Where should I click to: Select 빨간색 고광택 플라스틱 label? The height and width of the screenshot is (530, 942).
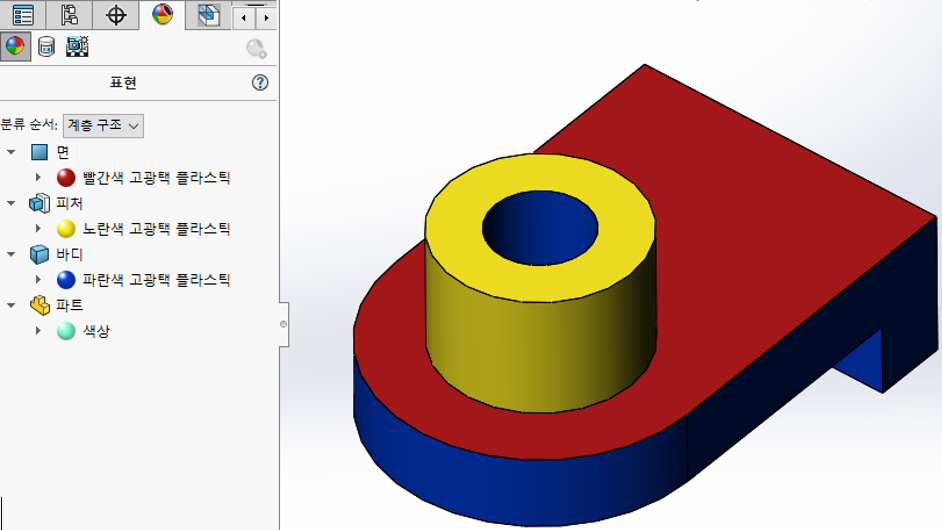[x=156, y=177]
